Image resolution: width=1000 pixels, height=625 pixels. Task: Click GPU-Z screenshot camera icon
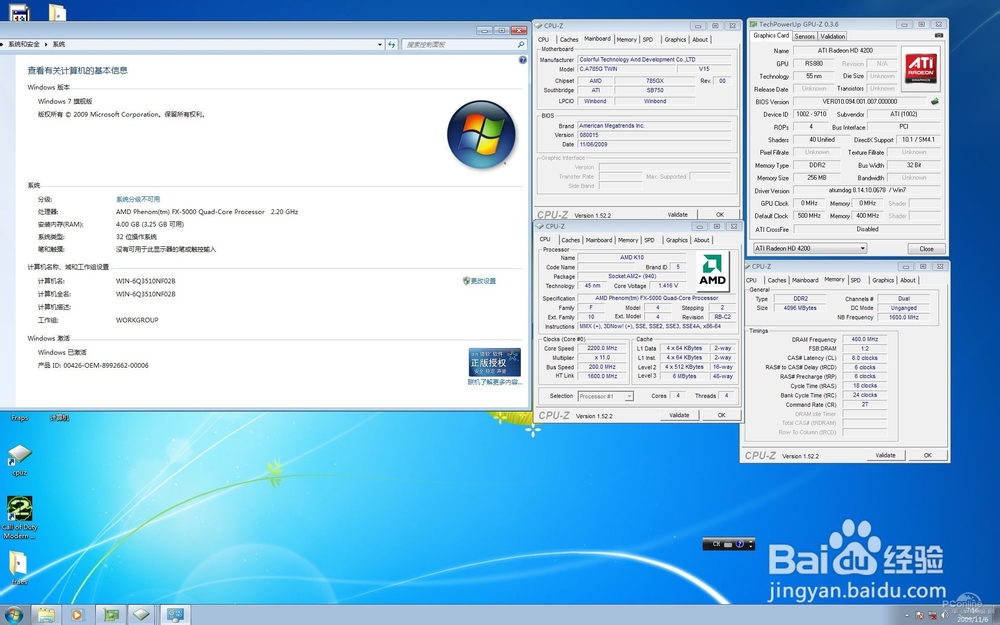939,36
